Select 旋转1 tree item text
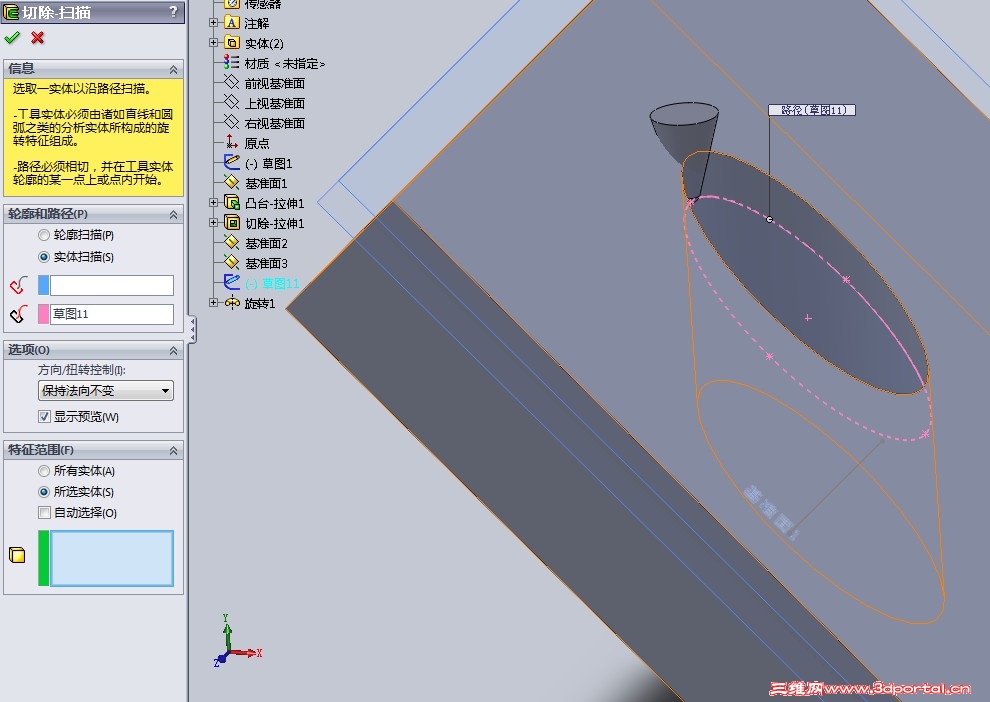 [260, 304]
